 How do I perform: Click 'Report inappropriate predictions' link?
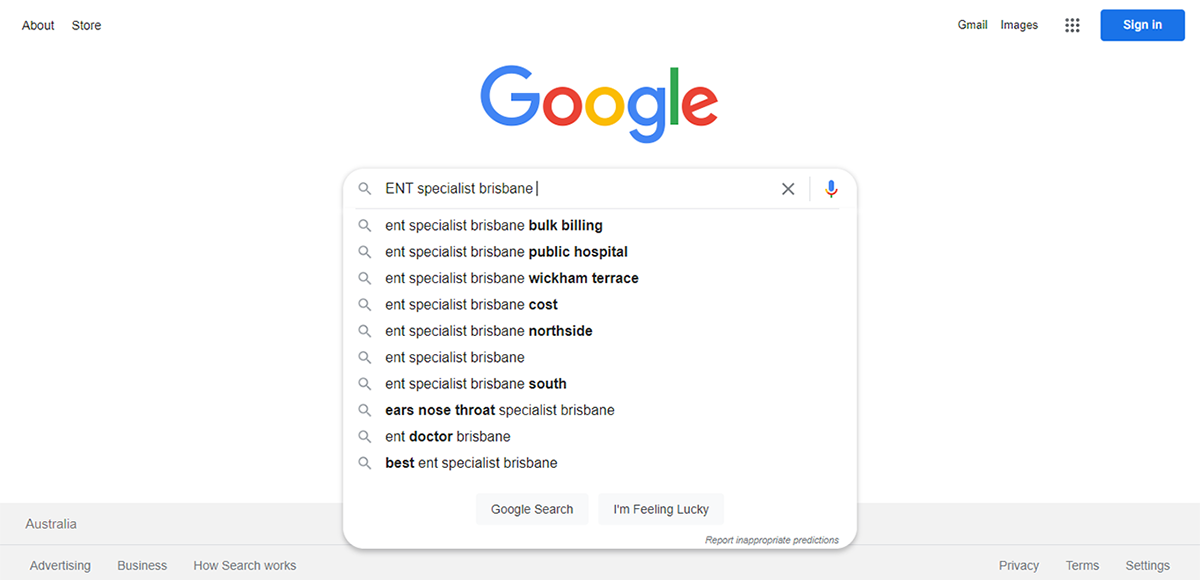click(x=772, y=540)
